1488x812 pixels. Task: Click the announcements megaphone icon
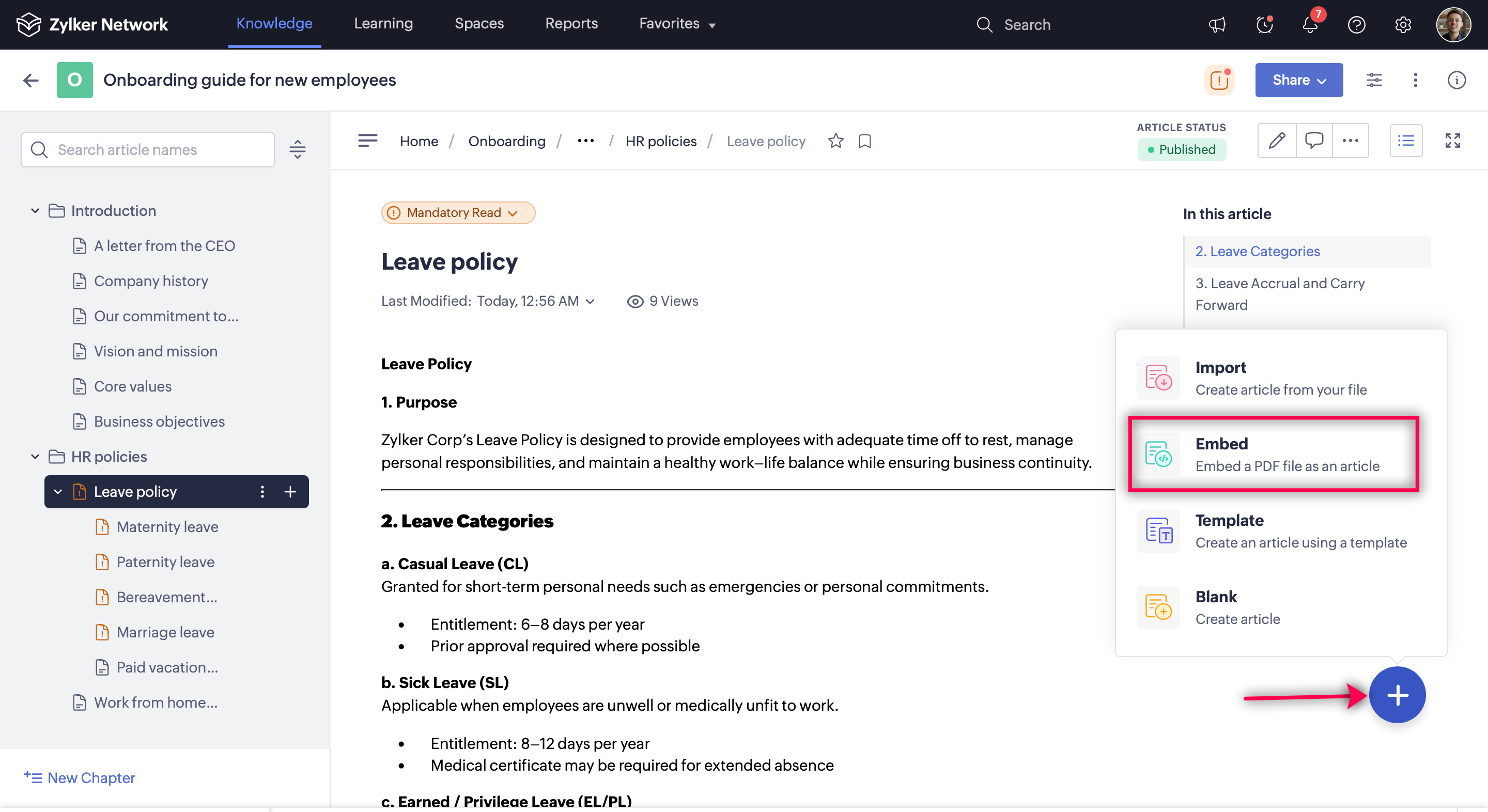click(1217, 25)
